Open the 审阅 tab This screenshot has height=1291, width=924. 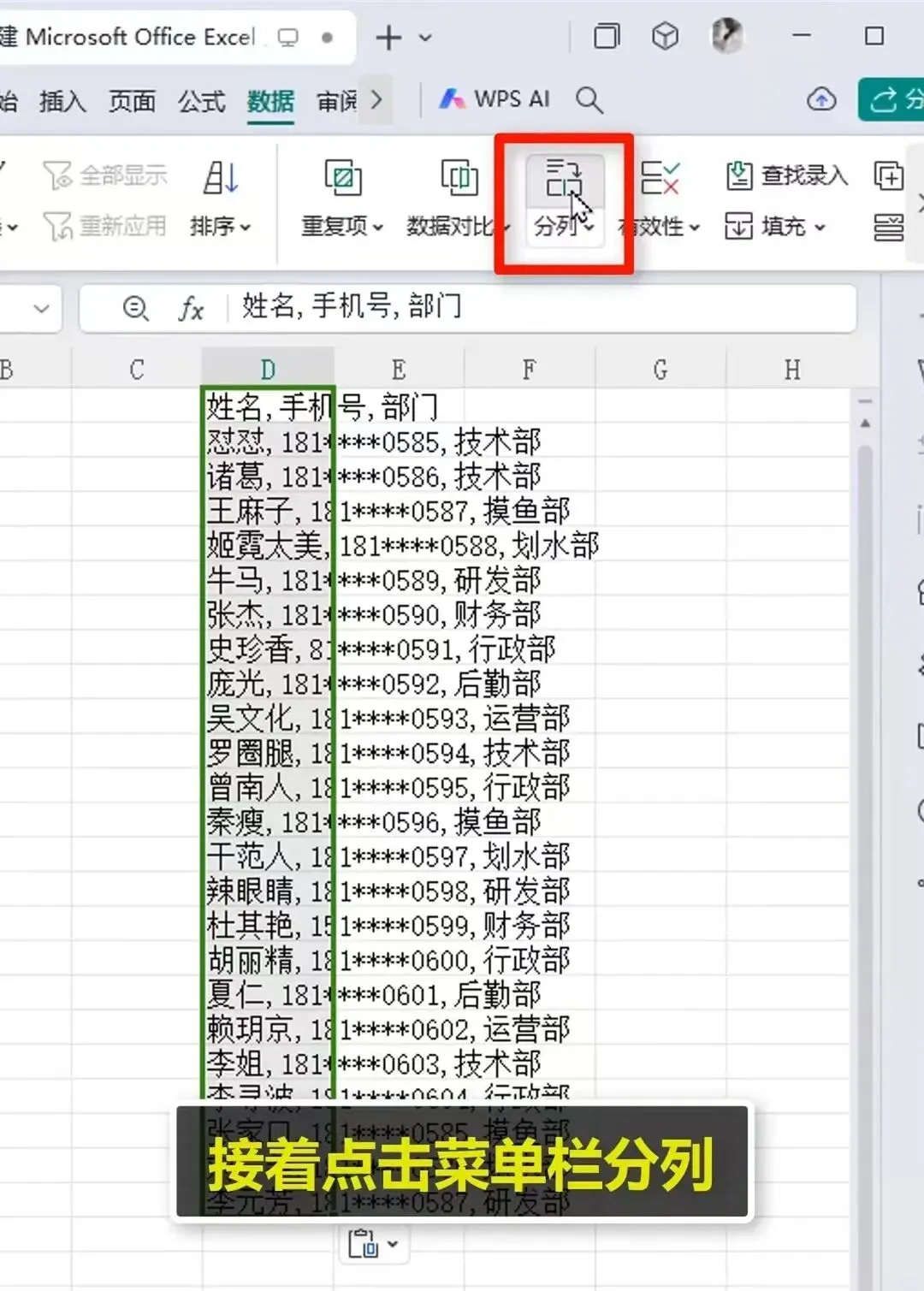pyautogui.click(x=337, y=101)
